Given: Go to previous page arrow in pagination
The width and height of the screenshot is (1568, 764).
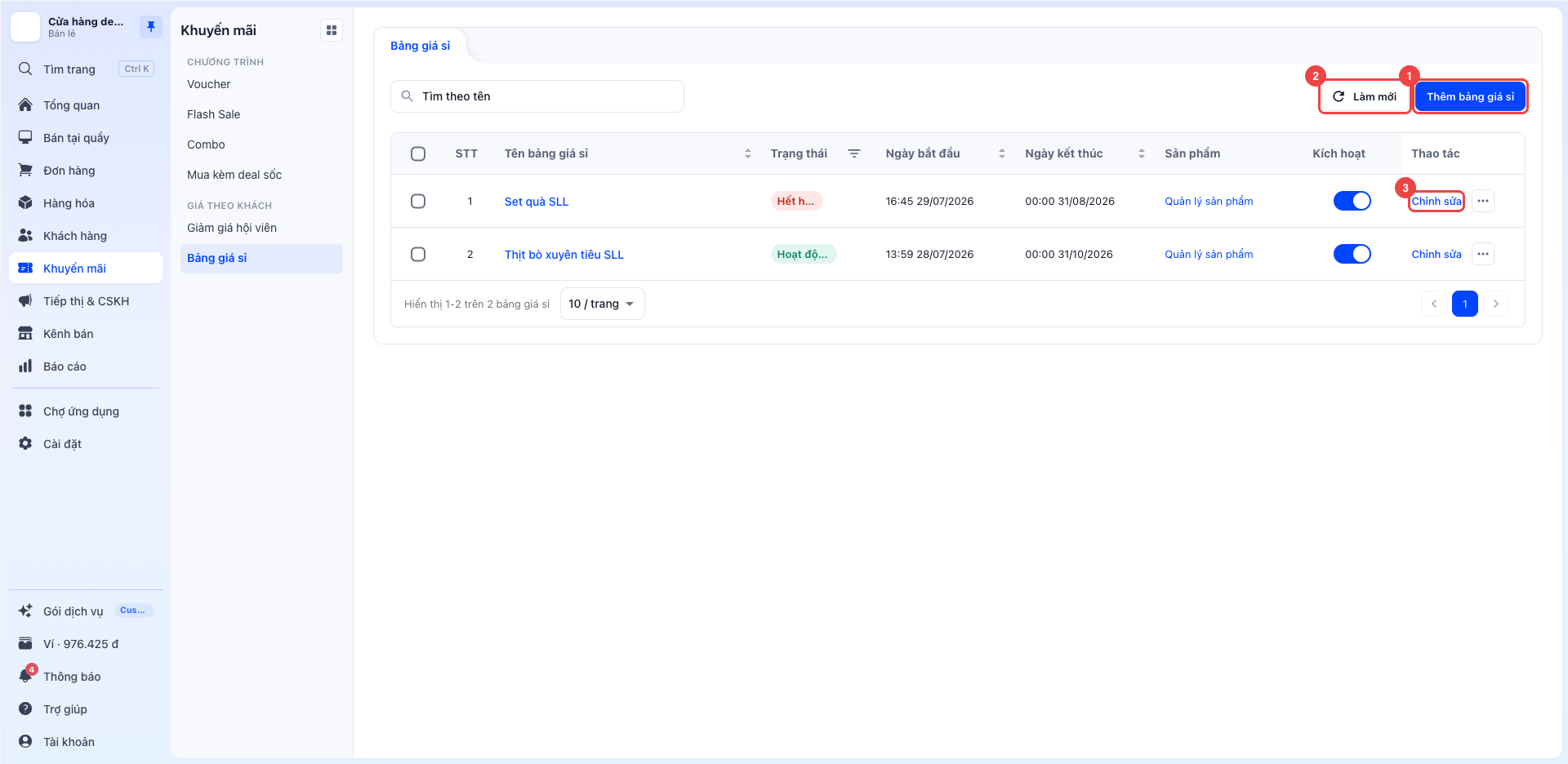Looking at the screenshot, I should tap(1434, 304).
